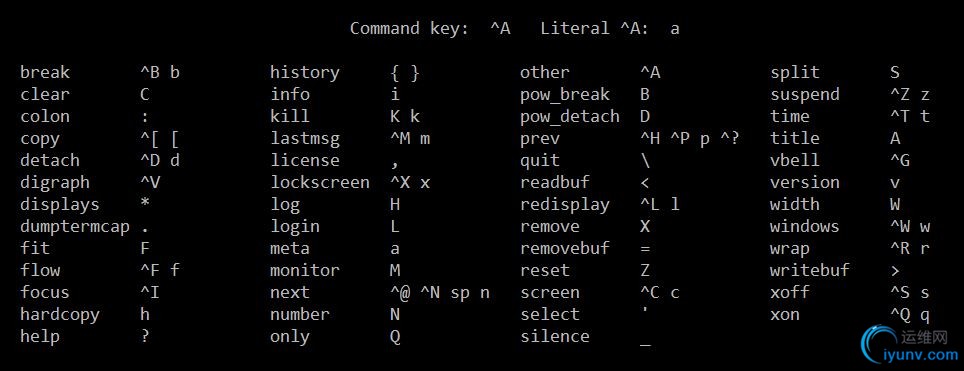Select the 'break' command entry
The image size is (964, 371).
pos(45,73)
